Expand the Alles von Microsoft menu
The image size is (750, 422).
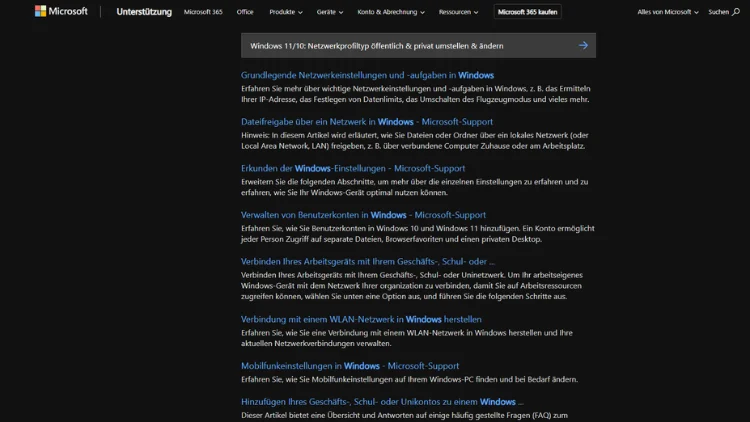(668, 12)
